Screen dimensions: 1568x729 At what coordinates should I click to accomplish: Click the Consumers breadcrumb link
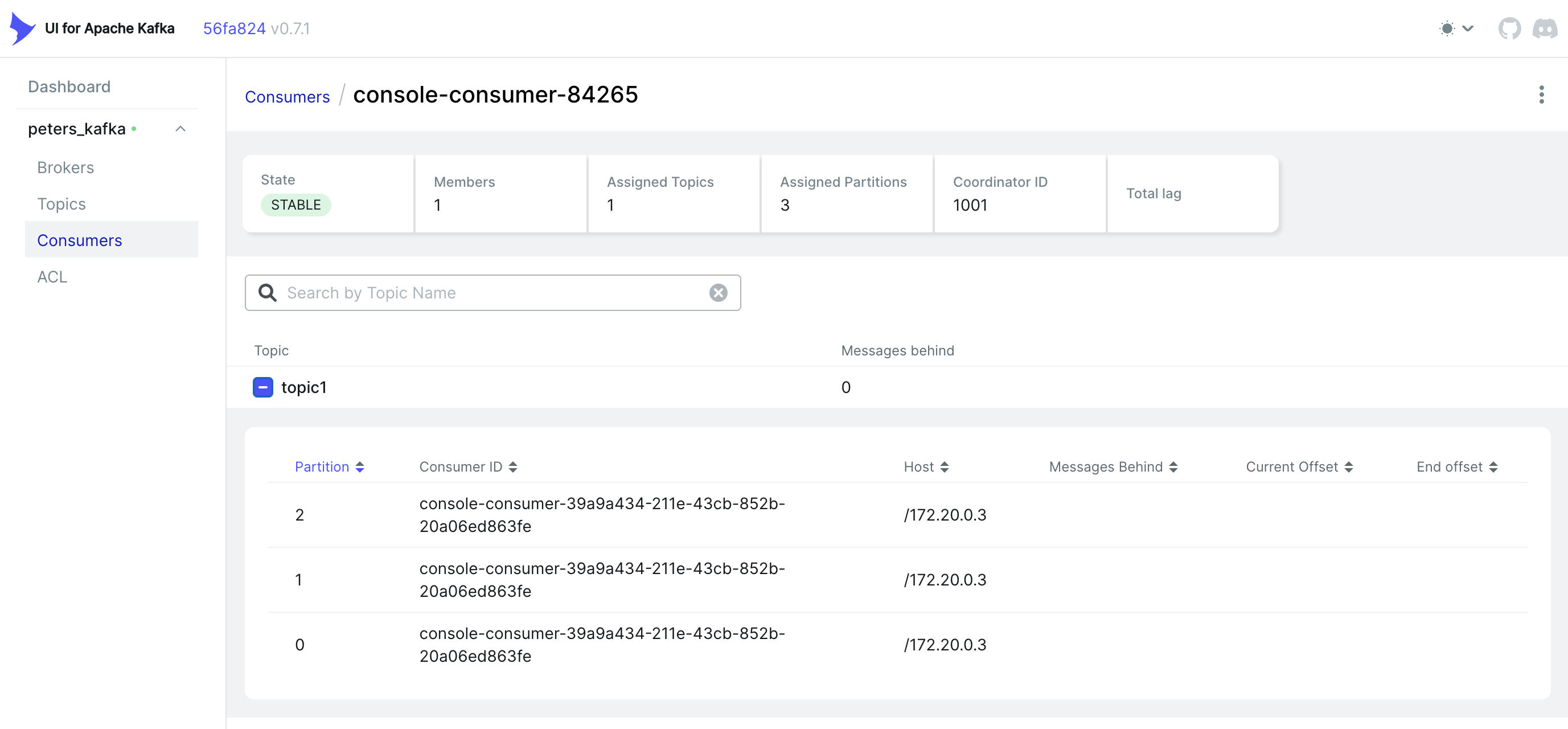(287, 97)
